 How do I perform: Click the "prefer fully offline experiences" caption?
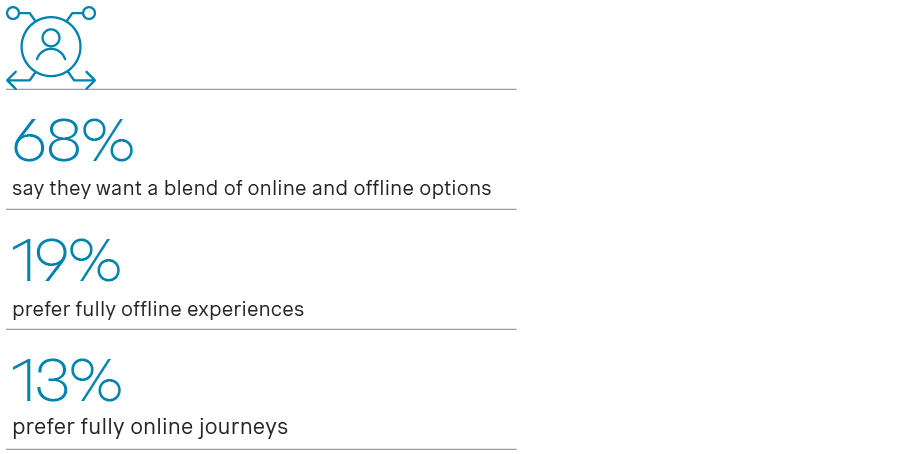tap(158, 309)
